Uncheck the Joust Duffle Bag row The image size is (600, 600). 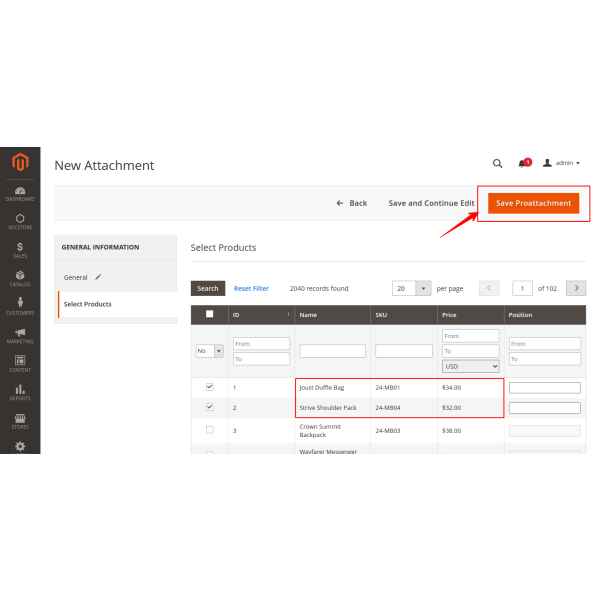click(209, 387)
